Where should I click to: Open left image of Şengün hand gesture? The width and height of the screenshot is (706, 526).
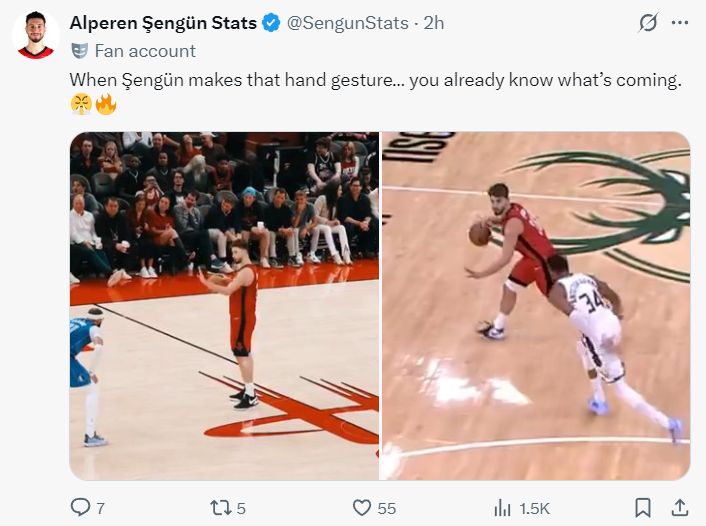224,305
